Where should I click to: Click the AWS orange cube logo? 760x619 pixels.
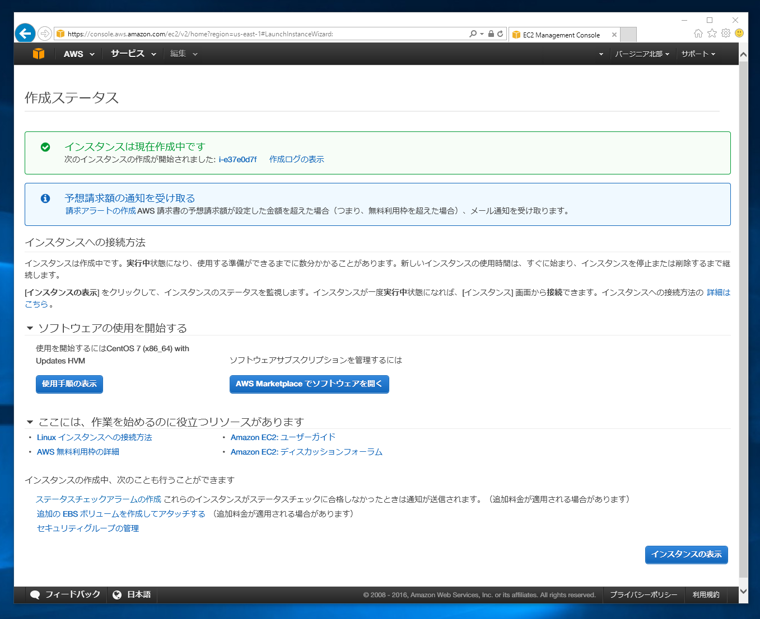pyautogui.click(x=38, y=53)
